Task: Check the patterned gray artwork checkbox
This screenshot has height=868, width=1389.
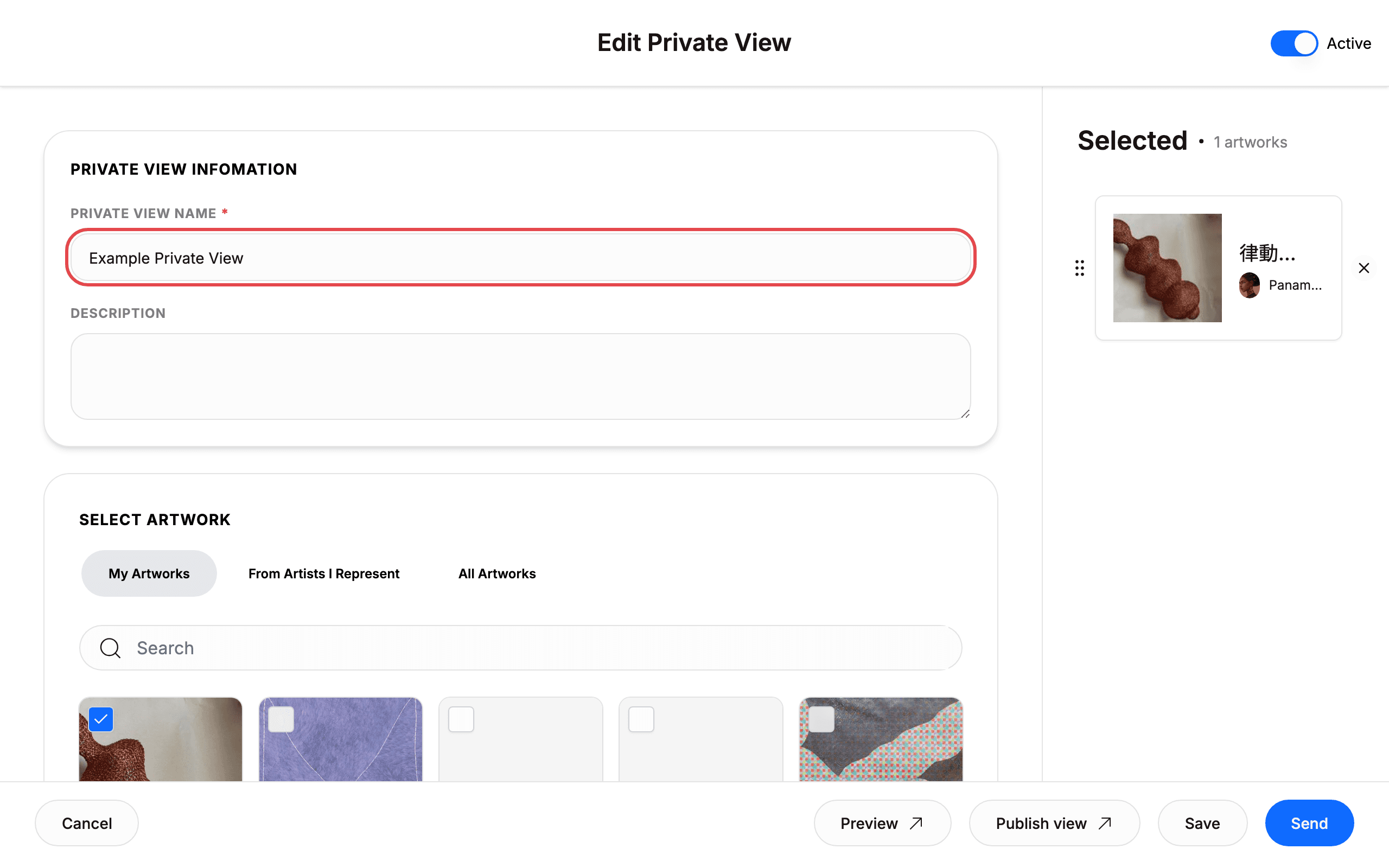Action: click(821, 719)
